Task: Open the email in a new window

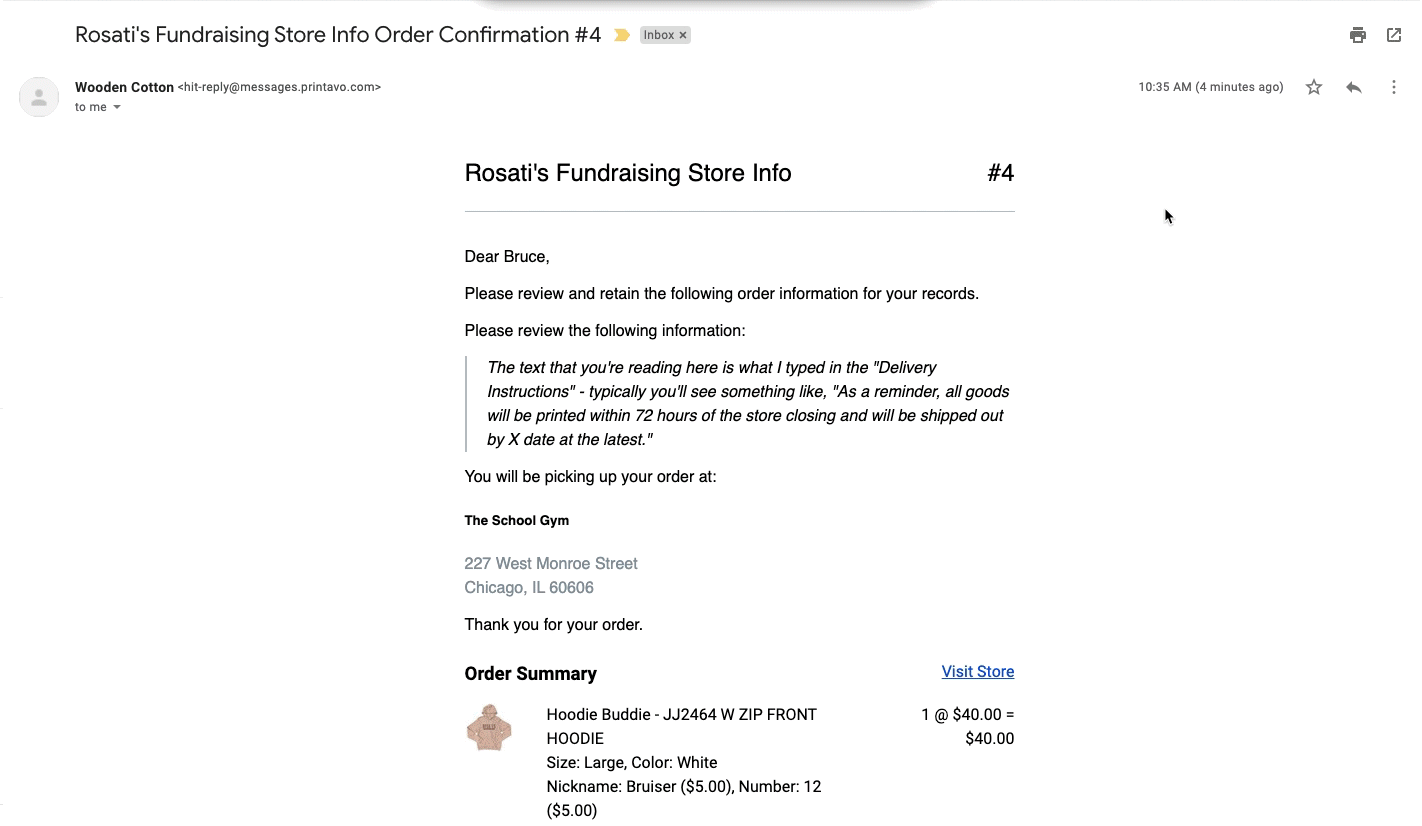Action: click(x=1394, y=35)
